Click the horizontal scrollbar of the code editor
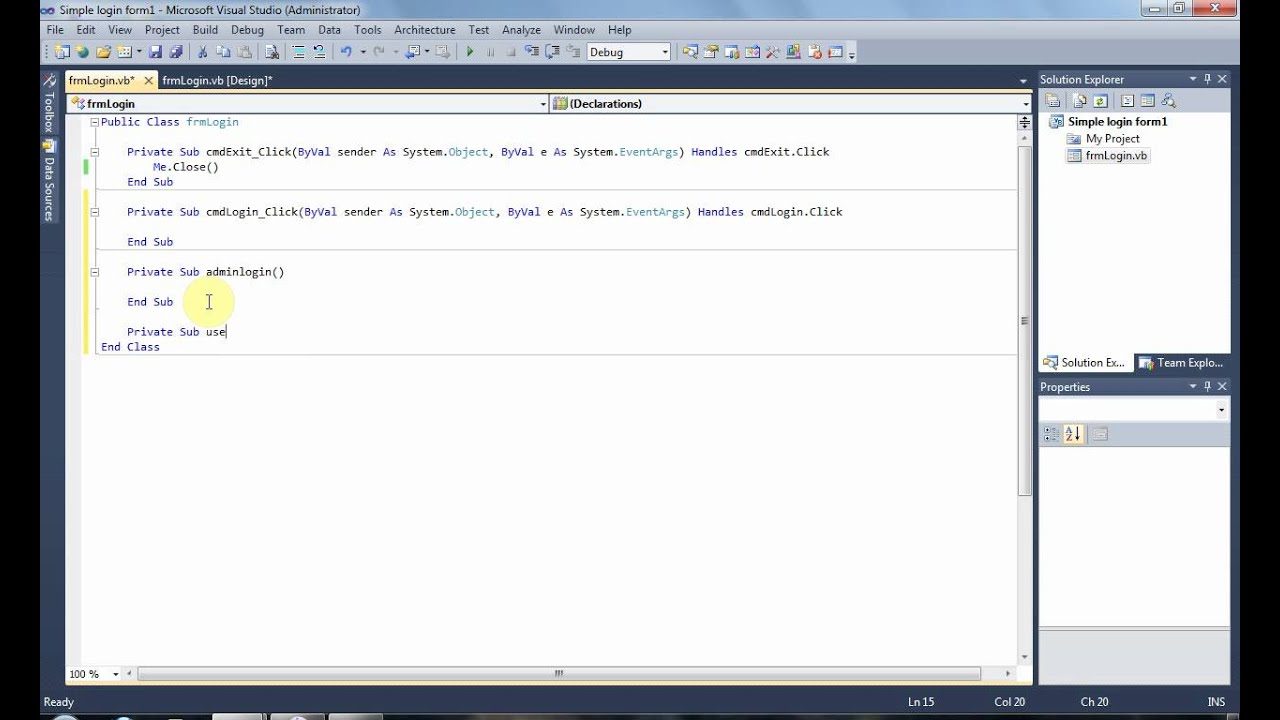The image size is (1280, 720). [560, 674]
